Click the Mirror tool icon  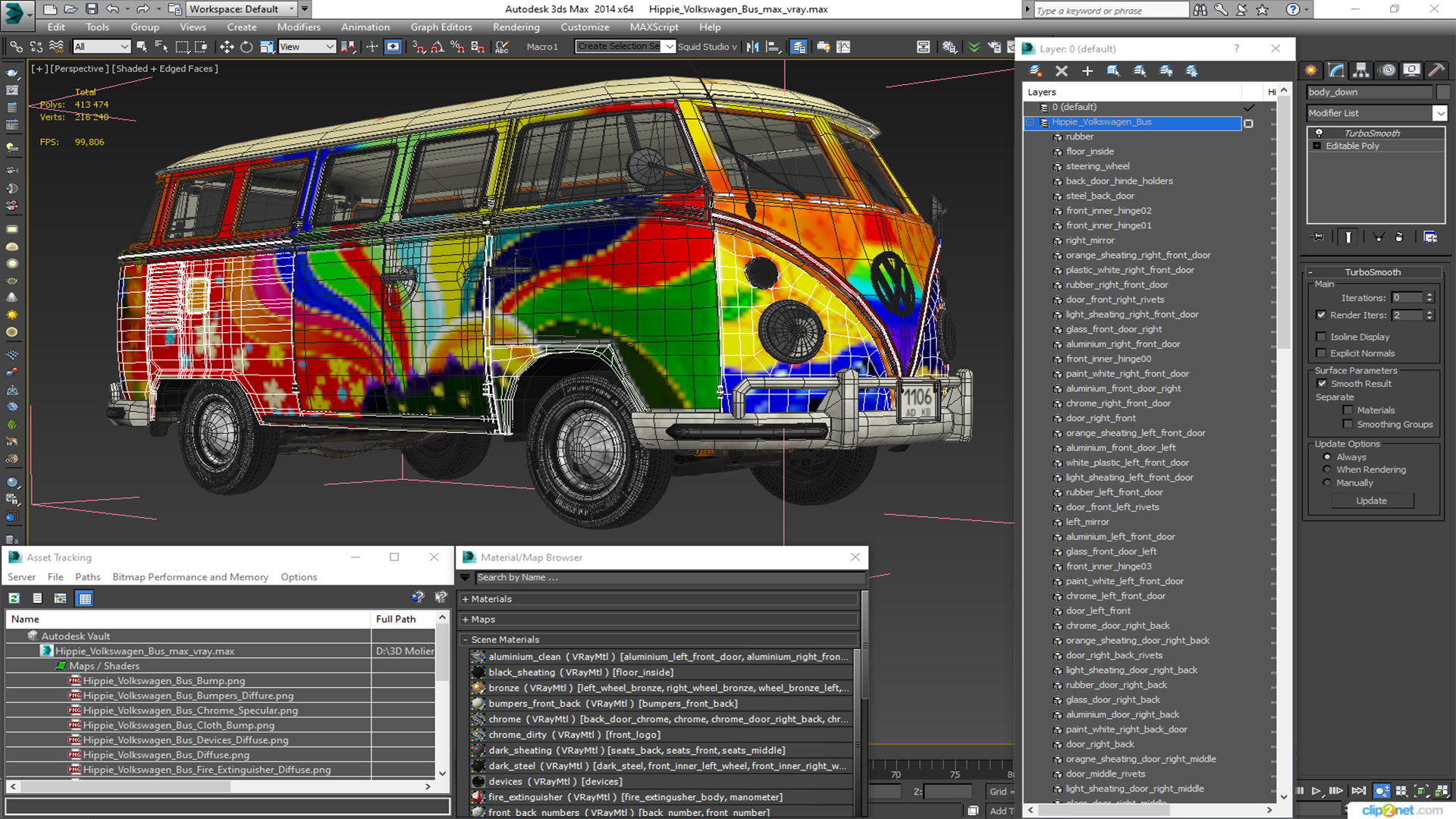pyautogui.click(x=752, y=47)
